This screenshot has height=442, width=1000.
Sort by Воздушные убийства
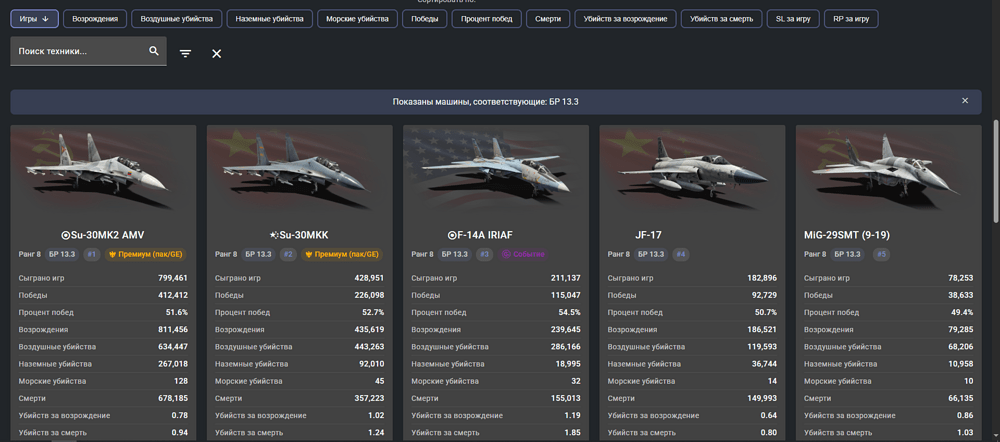(177, 19)
